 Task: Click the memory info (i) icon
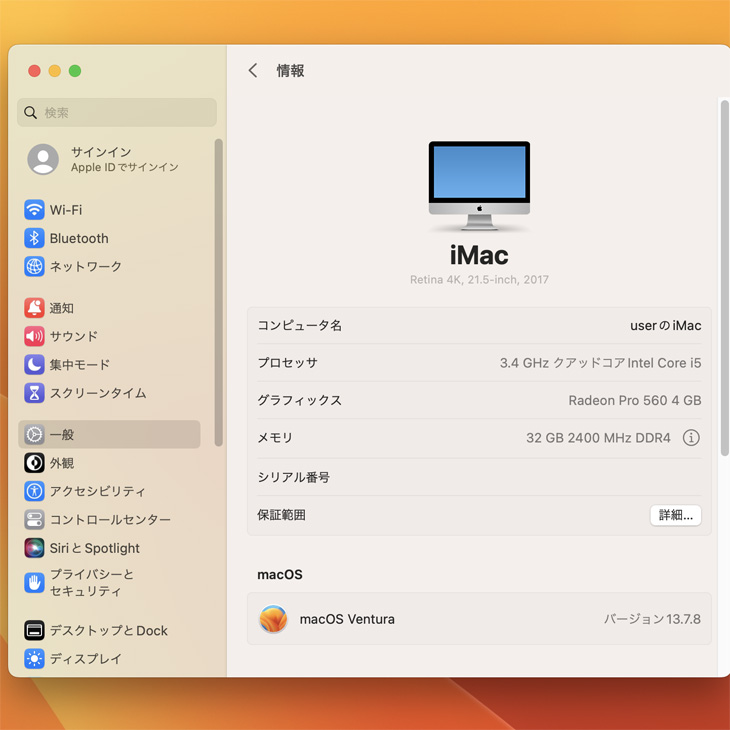(691, 438)
